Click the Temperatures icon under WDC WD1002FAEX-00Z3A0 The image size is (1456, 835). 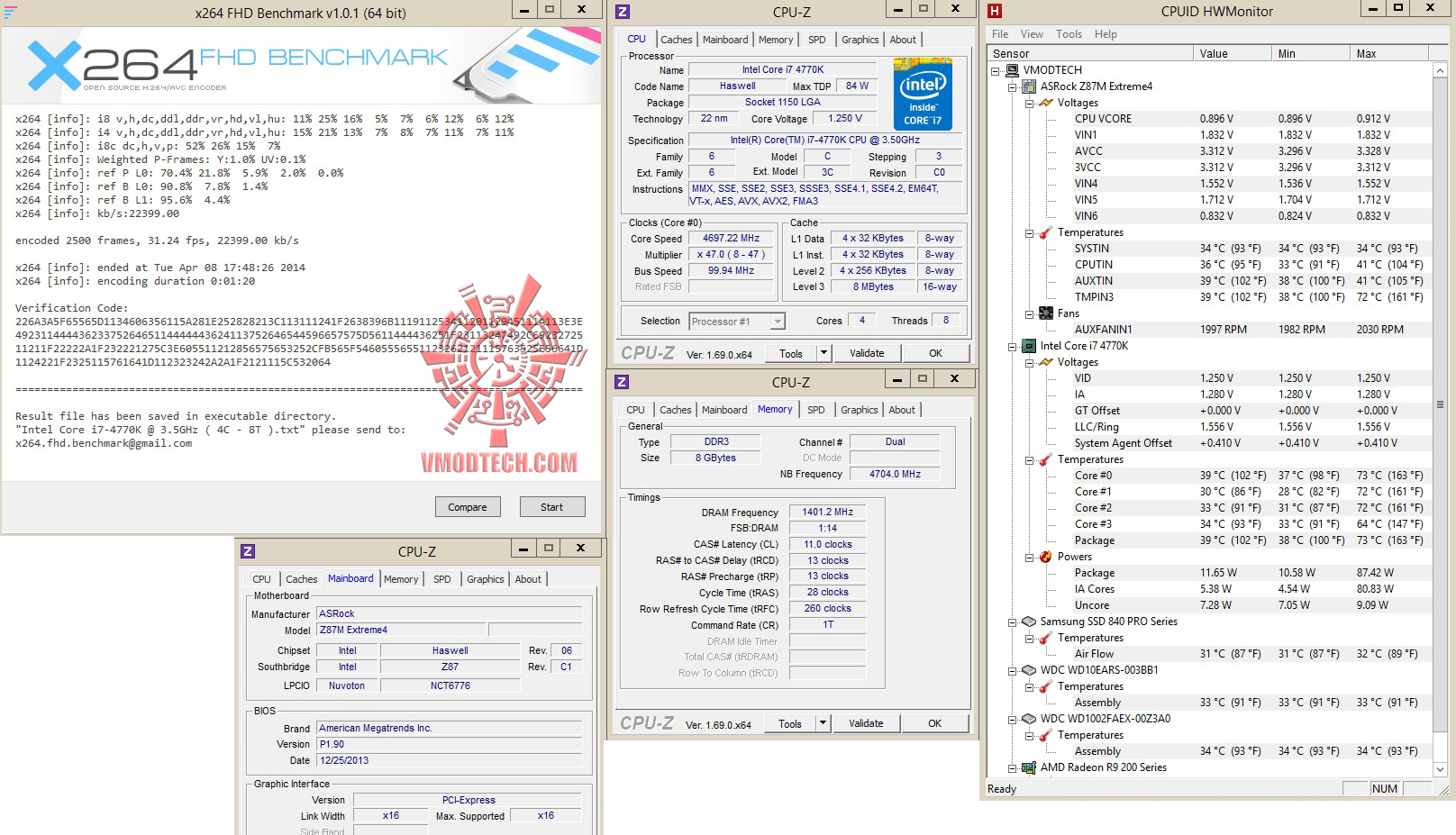point(1046,735)
